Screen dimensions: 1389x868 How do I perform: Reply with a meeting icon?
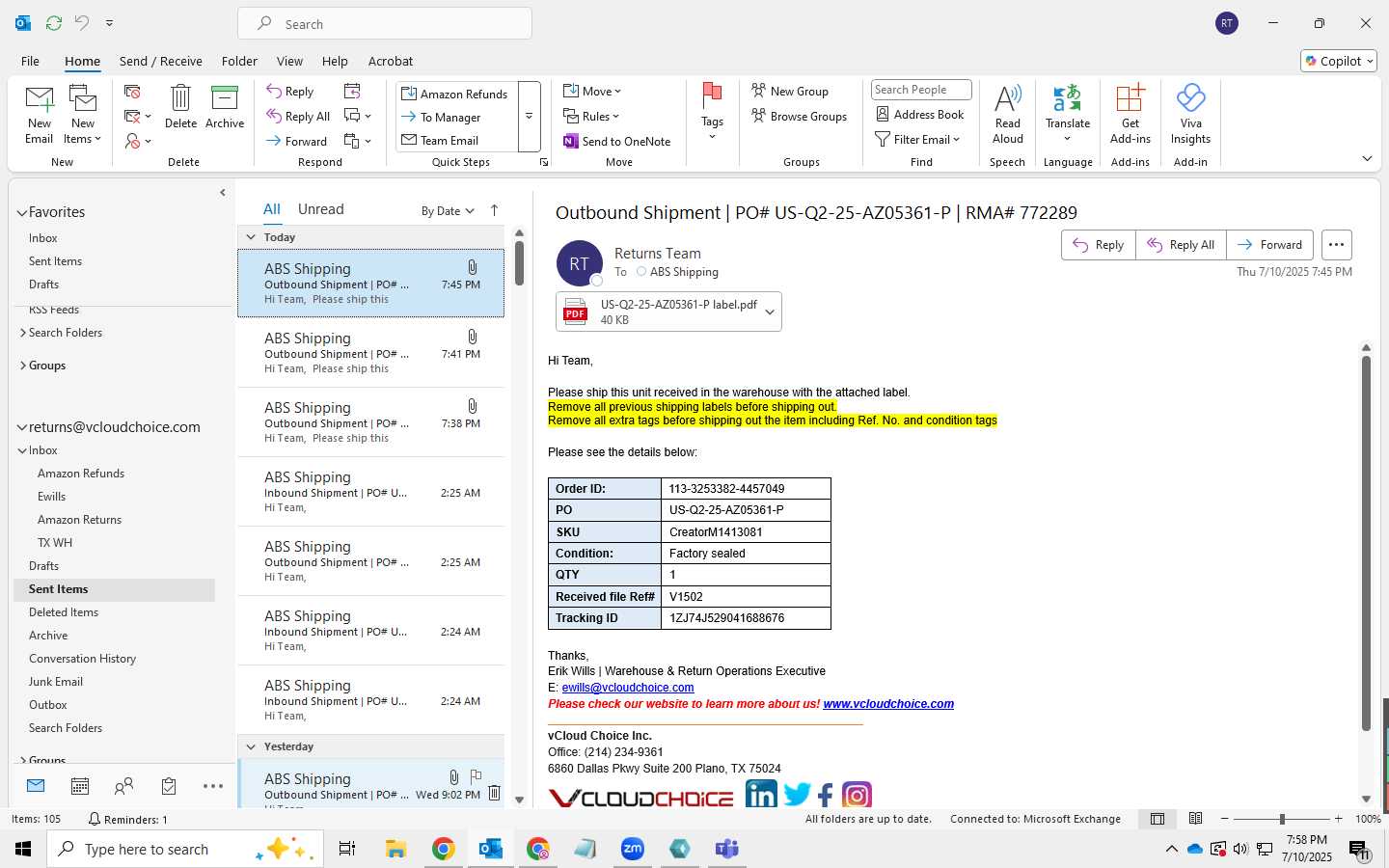[352, 91]
